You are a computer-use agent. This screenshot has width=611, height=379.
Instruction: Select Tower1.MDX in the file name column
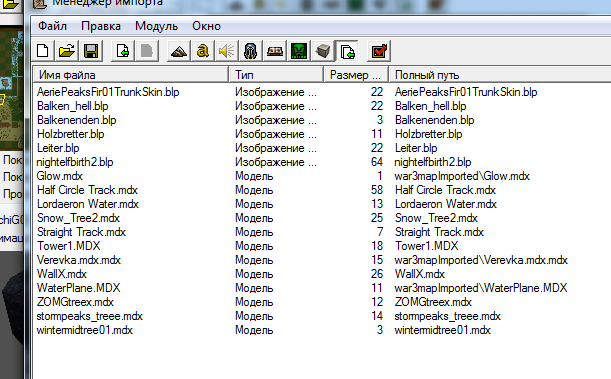coord(69,246)
